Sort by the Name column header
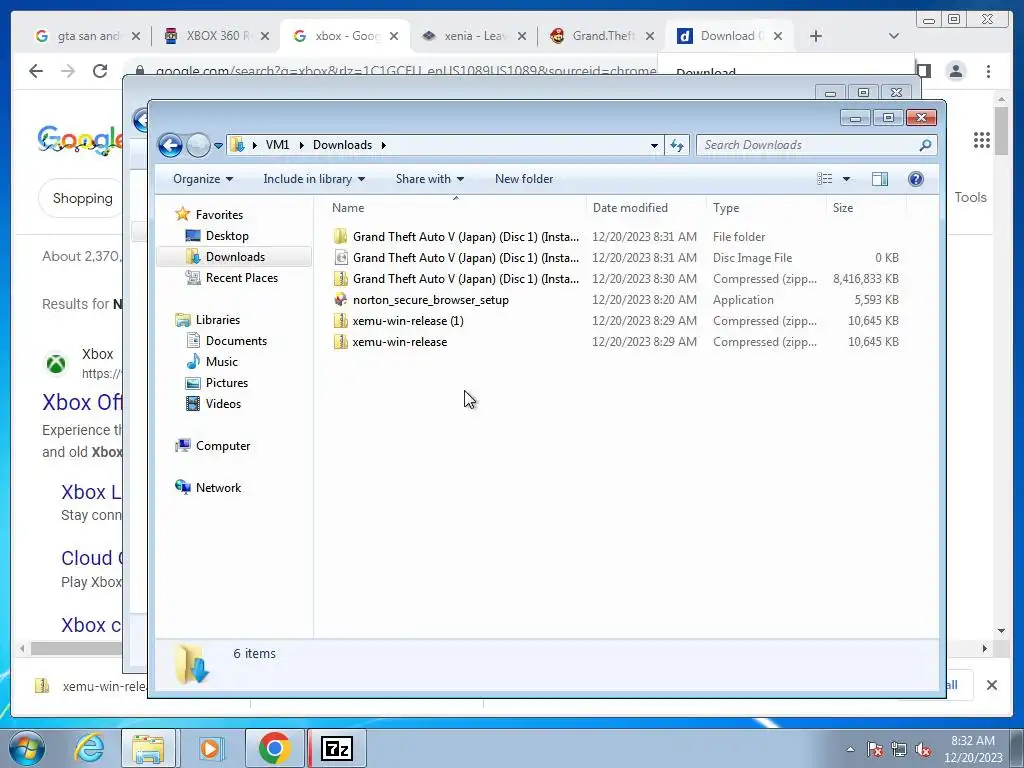Screen dimensions: 1024x768 [x=348, y=208]
